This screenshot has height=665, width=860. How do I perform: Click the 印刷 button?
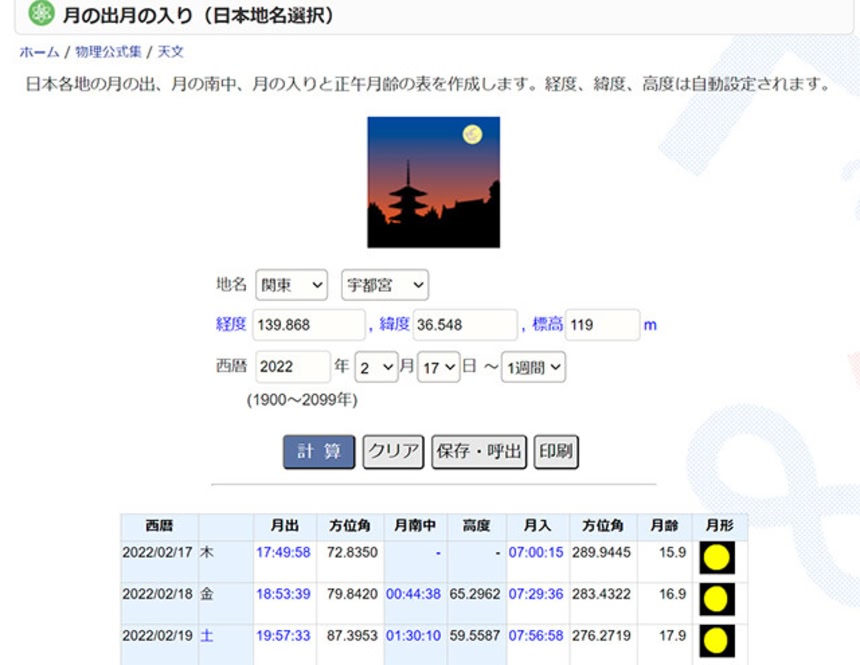[x=556, y=451]
